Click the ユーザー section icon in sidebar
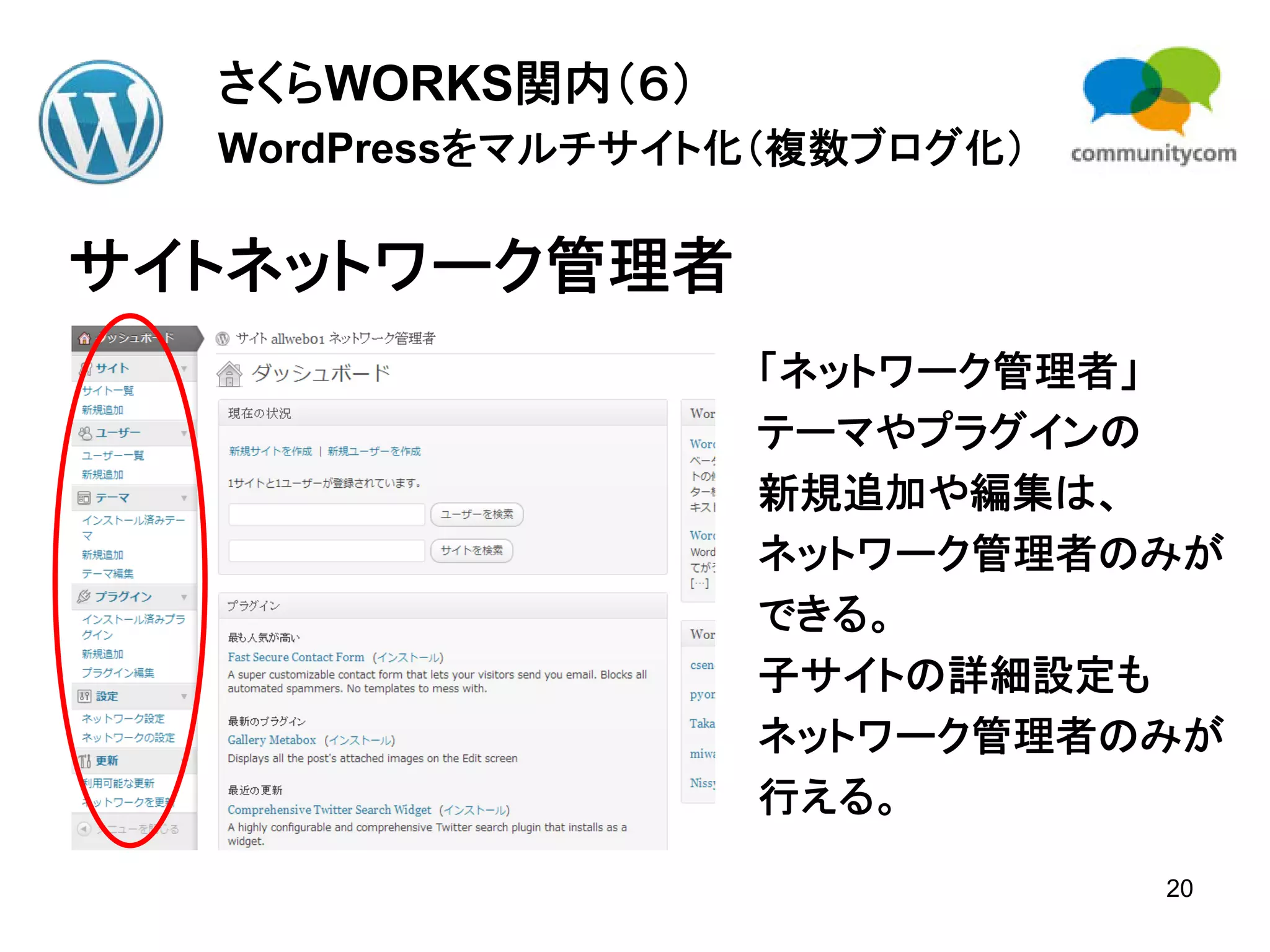This screenshot has height=952, width=1270. (85, 433)
